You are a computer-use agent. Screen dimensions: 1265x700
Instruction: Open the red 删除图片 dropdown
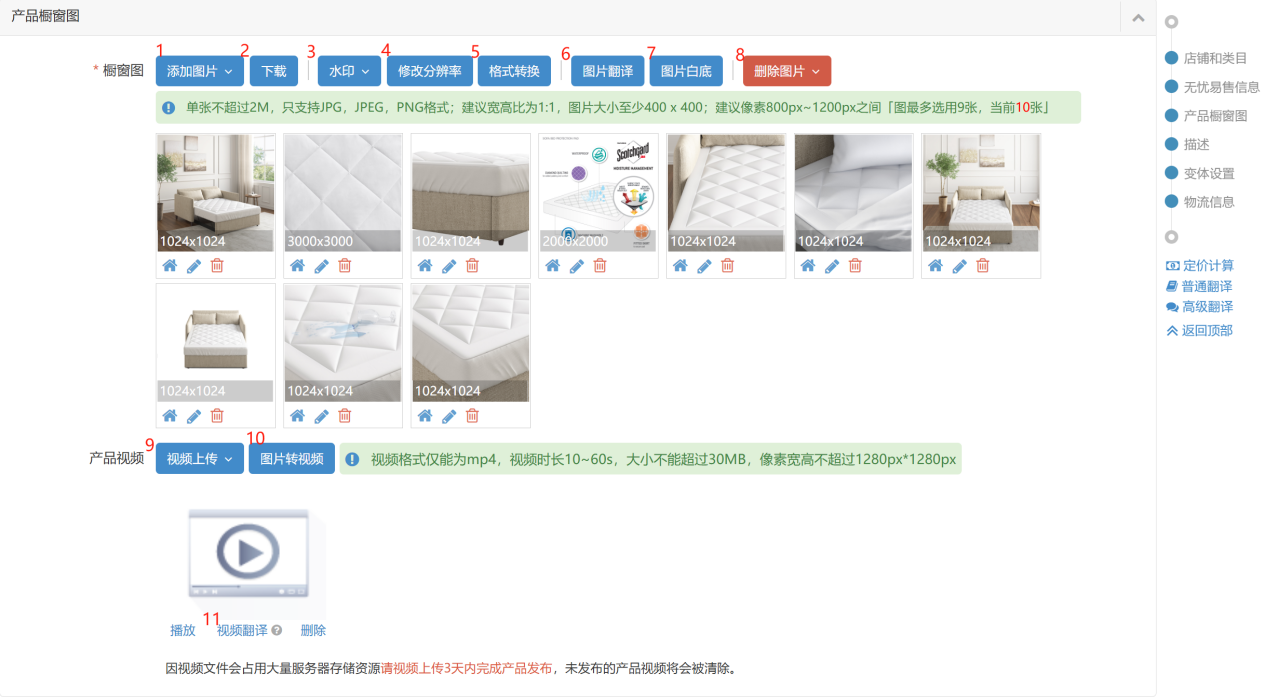tap(786, 71)
